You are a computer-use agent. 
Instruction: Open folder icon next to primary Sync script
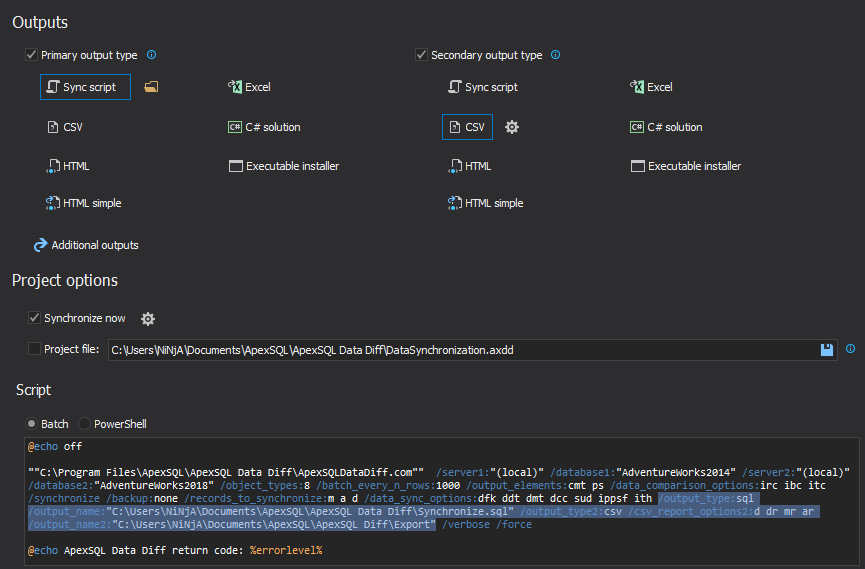click(x=151, y=87)
